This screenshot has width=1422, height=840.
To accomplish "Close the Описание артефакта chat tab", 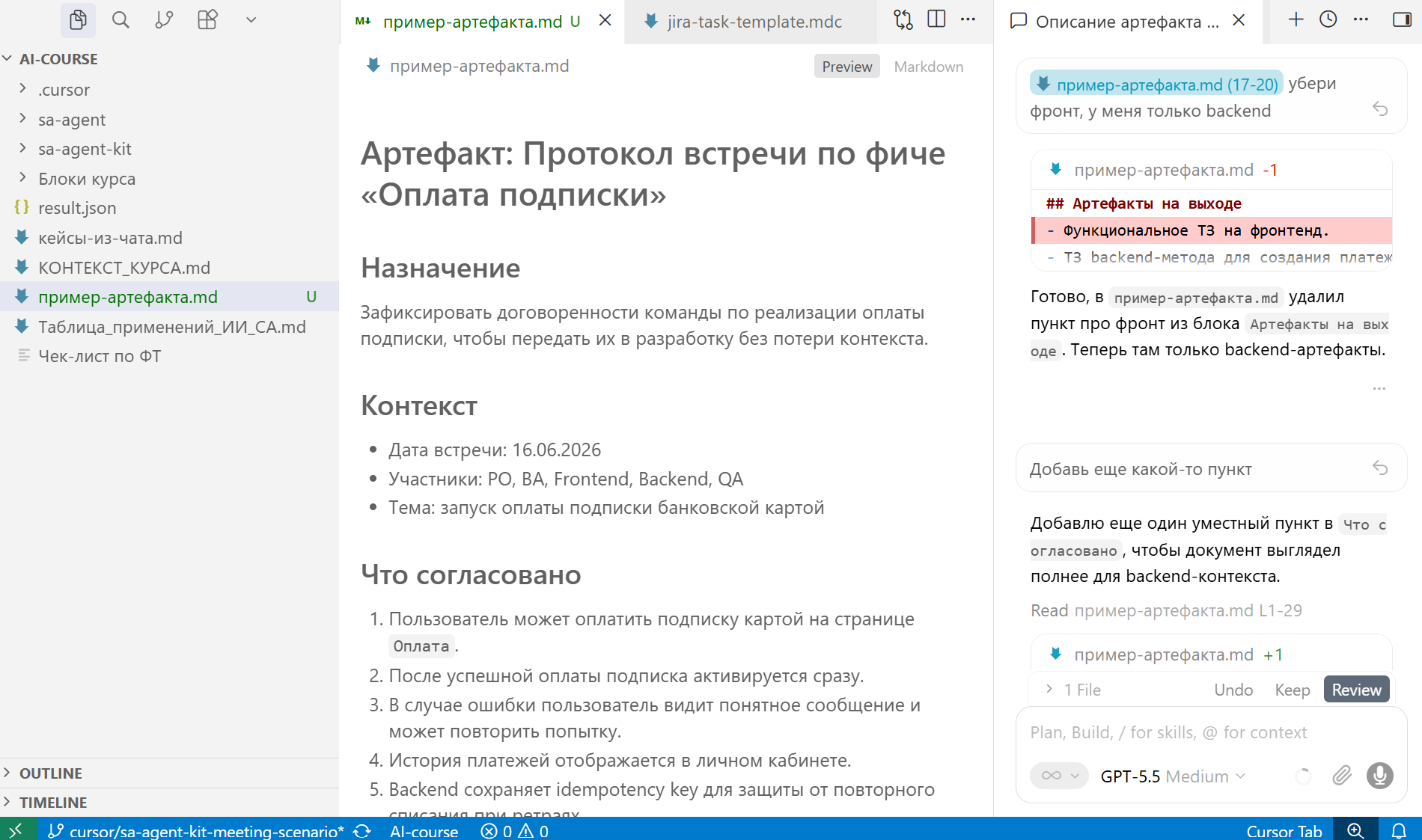I will [1239, 20].
